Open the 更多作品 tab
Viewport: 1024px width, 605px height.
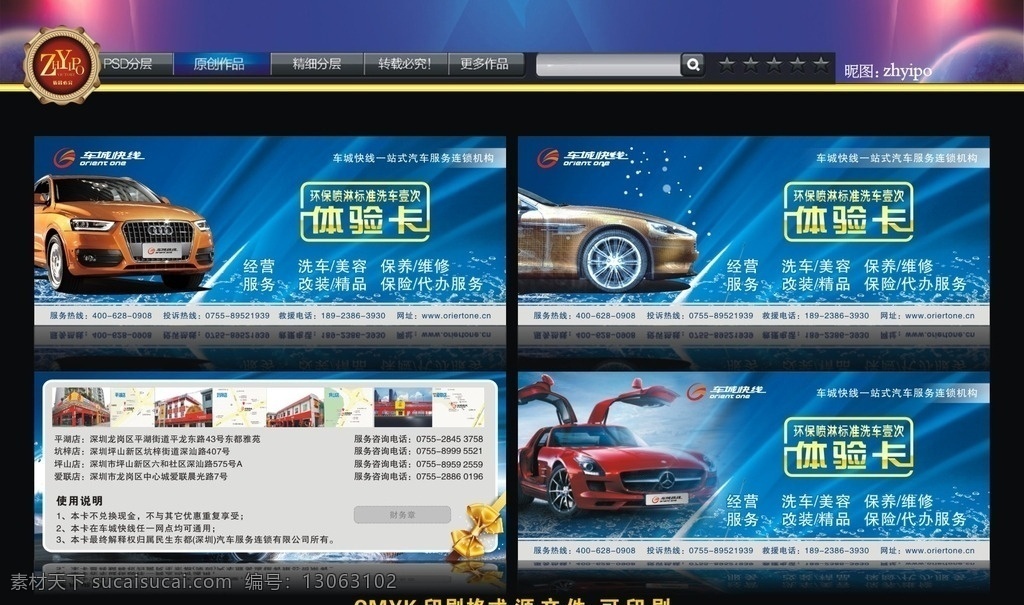pyautogui.click(x=485, y=64)
